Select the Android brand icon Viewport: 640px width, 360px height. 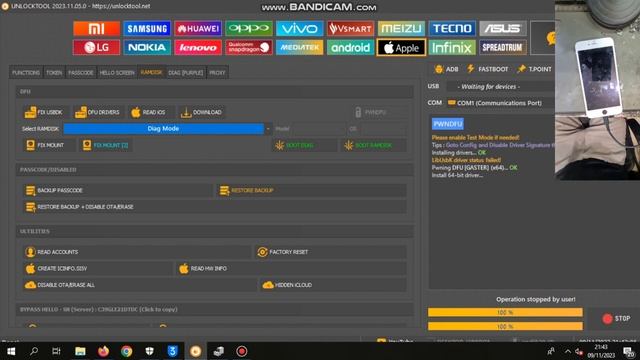[350, 47]
